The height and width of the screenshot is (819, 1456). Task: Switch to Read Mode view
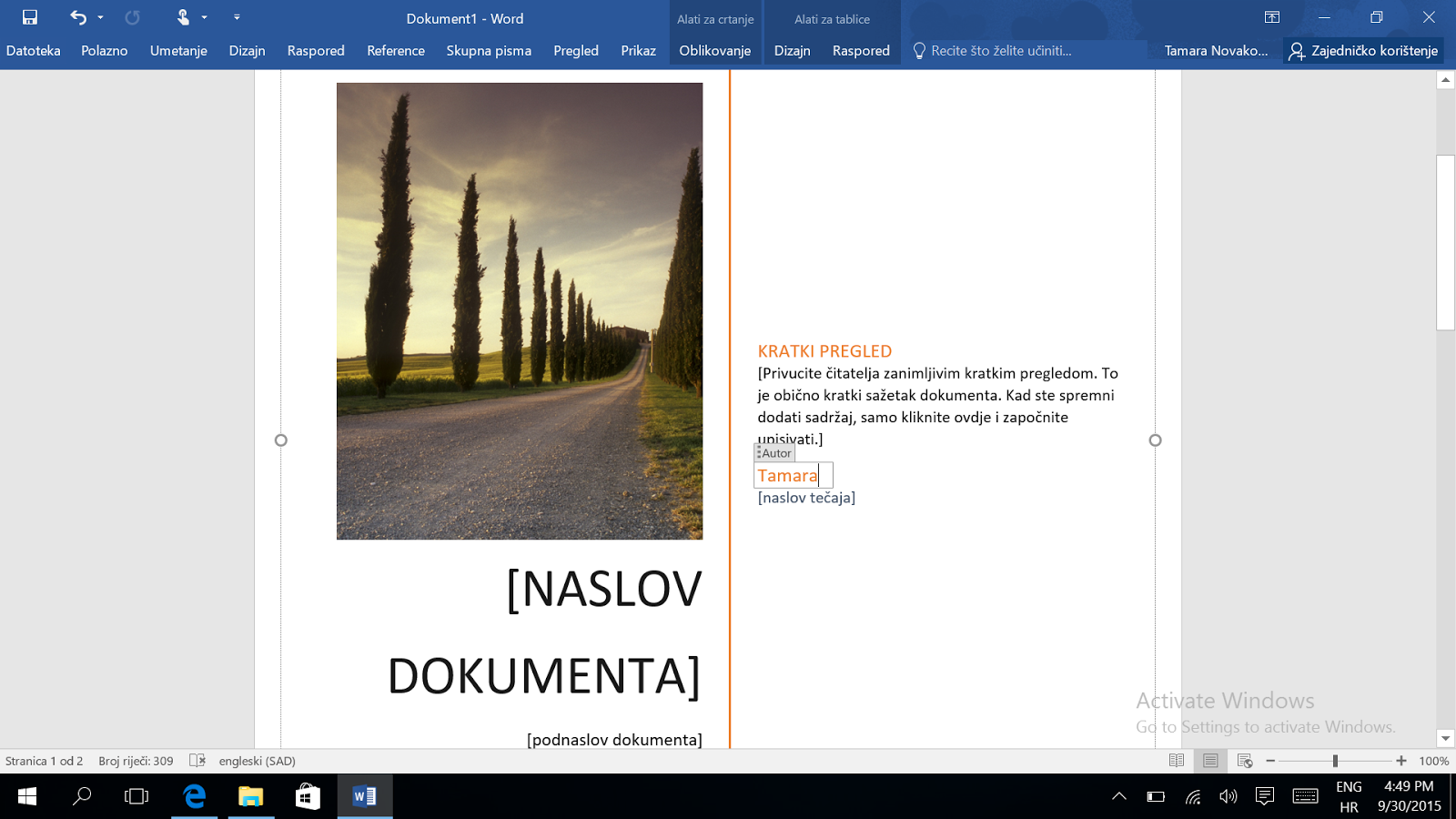pos(1177,761)
